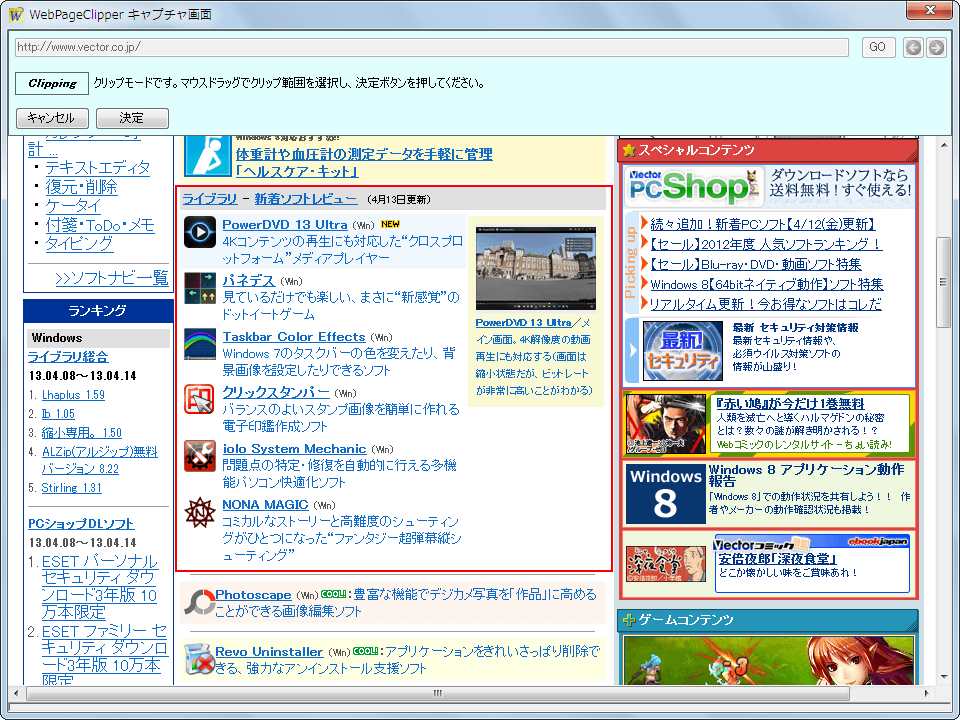Open the Revo Uninstaller link
Image resolution: width=960 pixels, height=720 pixels.
coord(269,651)
